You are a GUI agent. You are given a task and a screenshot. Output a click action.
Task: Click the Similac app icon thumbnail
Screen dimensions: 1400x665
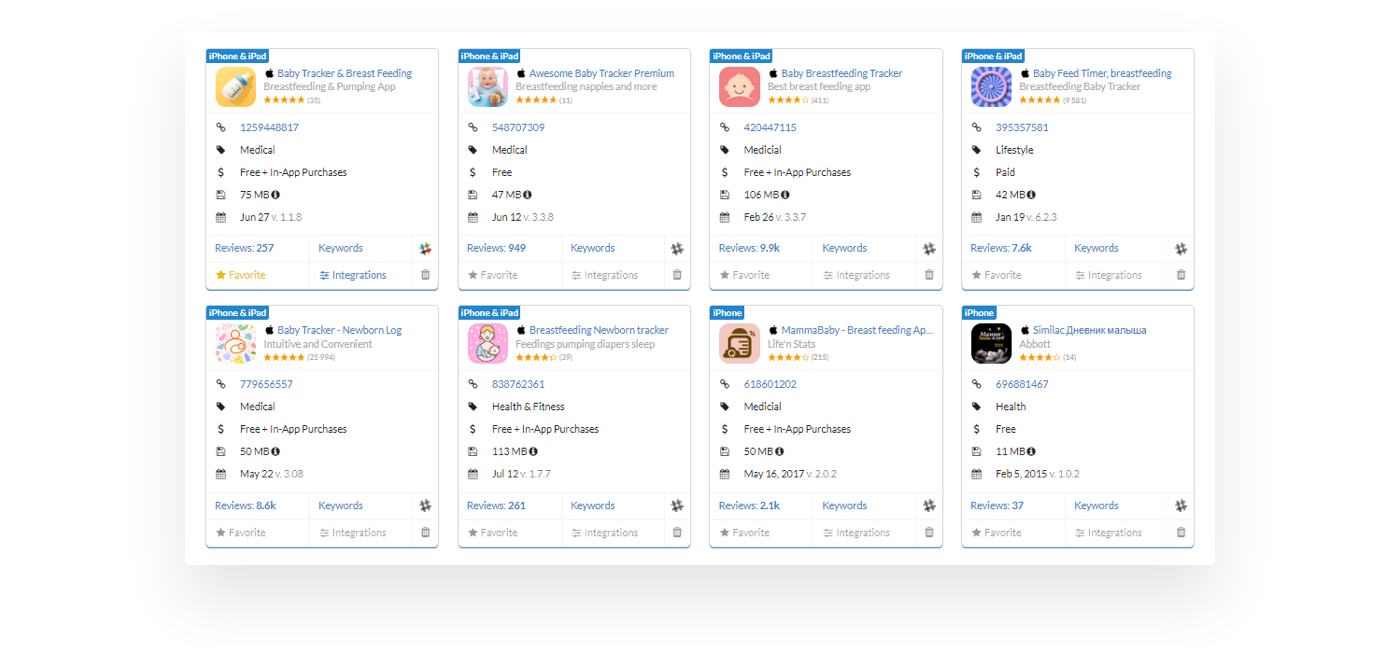pos(991,344)
